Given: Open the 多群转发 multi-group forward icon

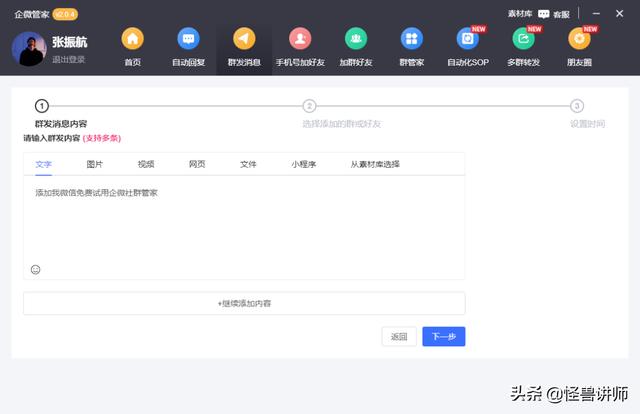Looking at the screenshot, I should (x=524, y=39).
